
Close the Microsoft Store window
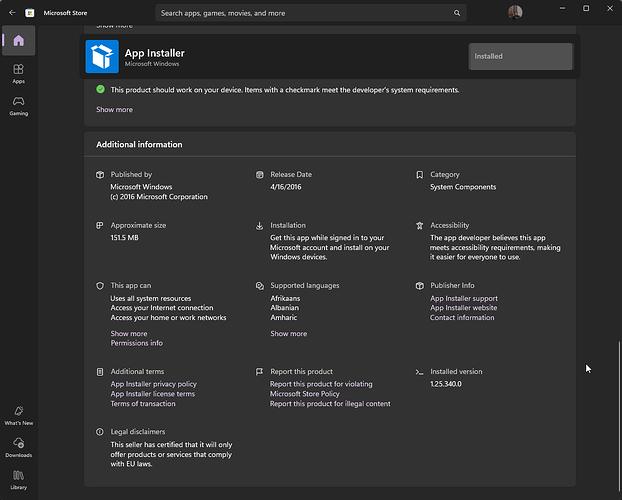610,8
